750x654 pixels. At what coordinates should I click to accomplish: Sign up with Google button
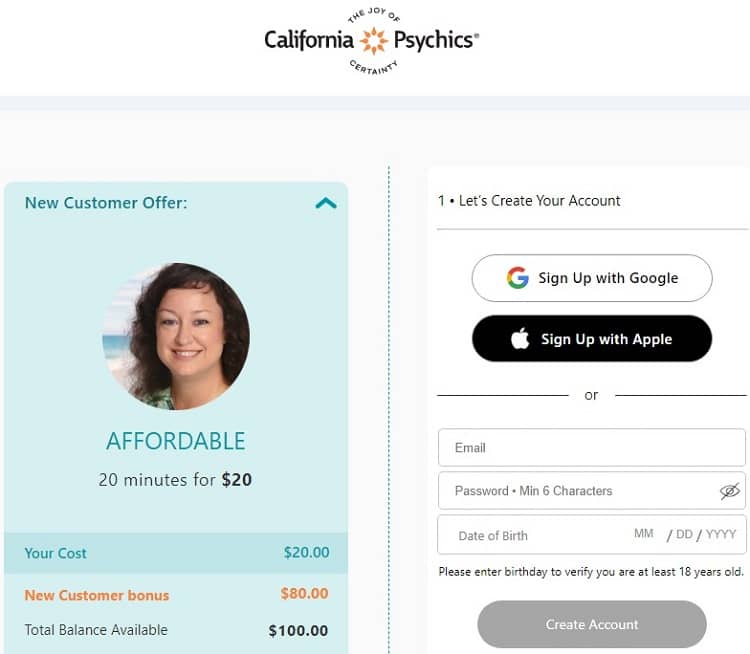tap(592, 278)
